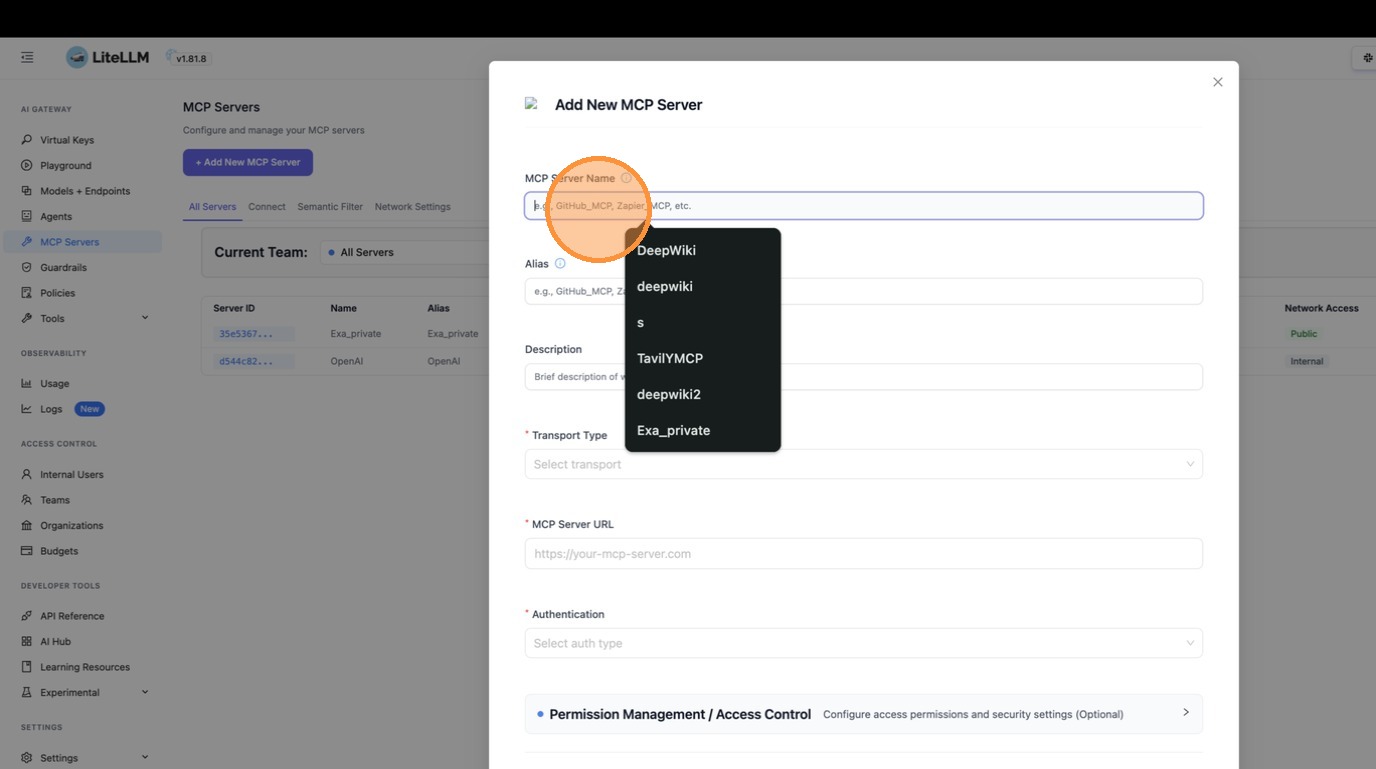Click the Internal network access badge
Screen dimensions: 1376x769
point(1306,361)
